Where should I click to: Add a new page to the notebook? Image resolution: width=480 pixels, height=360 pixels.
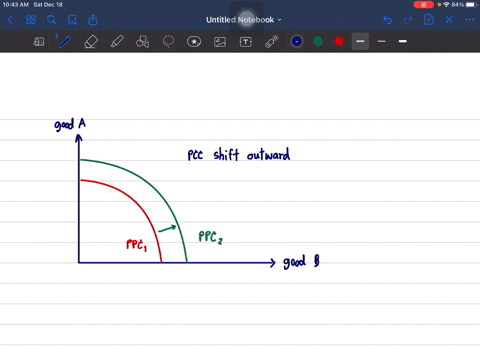pos(428,20)
